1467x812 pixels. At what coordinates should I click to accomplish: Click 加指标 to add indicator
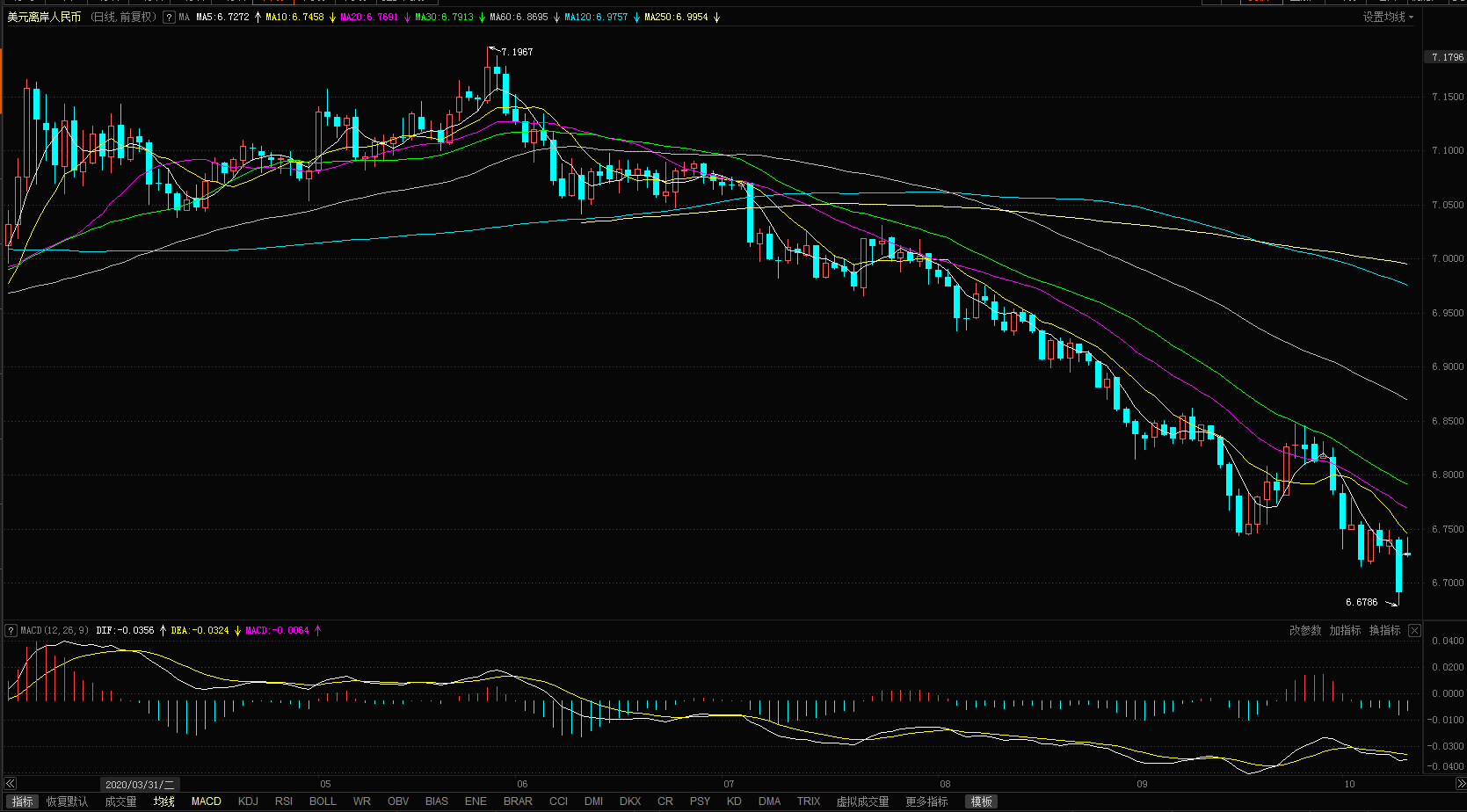(1345, 630)
